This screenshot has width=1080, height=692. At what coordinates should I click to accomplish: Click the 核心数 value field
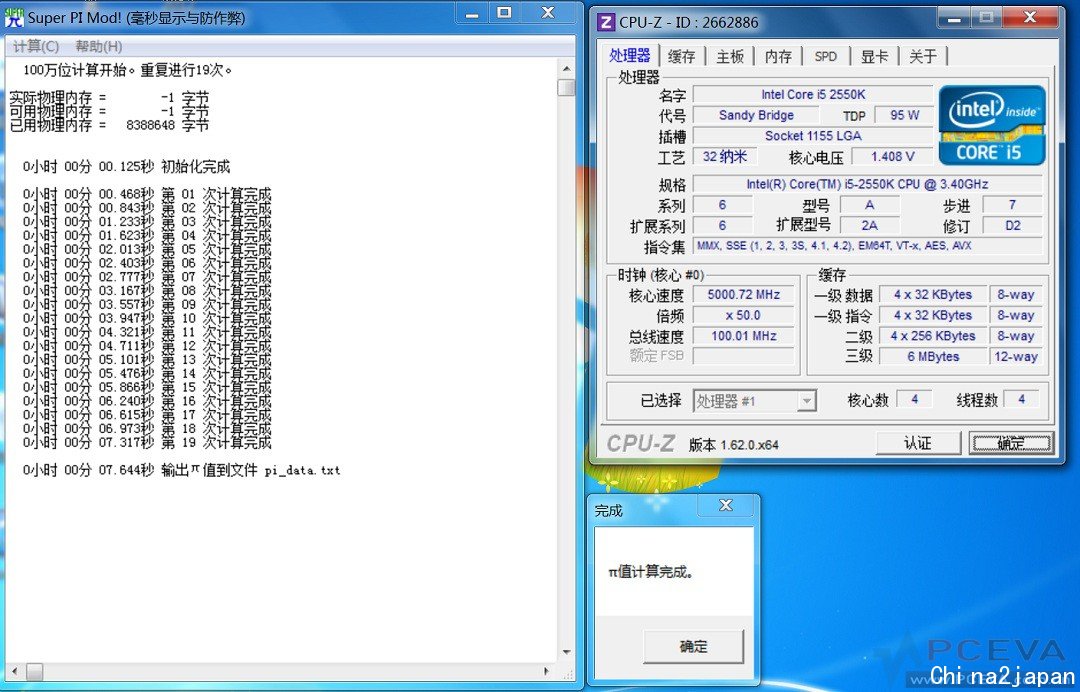pos(914,399)
